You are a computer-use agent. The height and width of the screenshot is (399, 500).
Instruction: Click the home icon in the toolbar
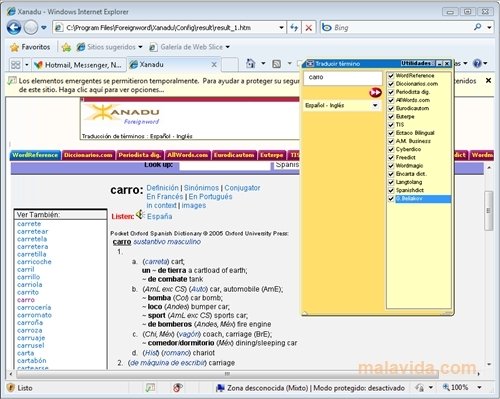250,63
